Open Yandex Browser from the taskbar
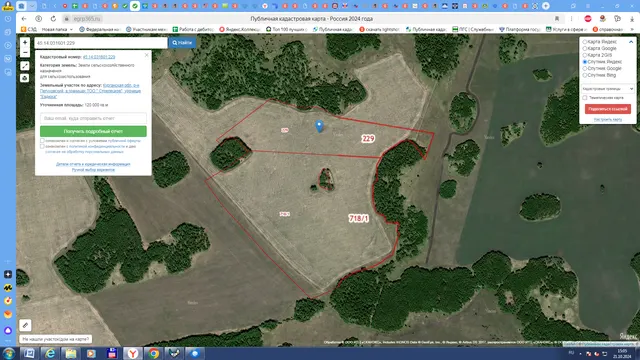Viewport: 640px width, 360px height. pyautogui.click(x=133, y=353)
